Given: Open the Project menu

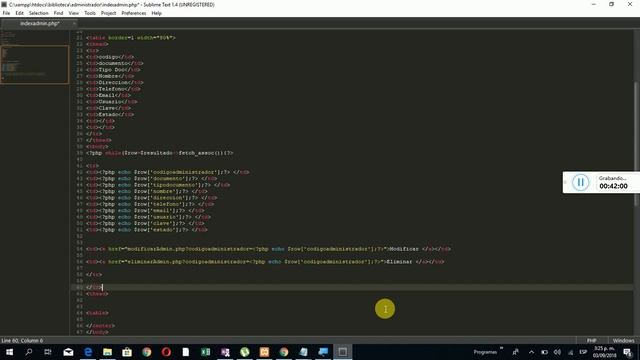Looking at the screenshot, I should click(109, 13).
